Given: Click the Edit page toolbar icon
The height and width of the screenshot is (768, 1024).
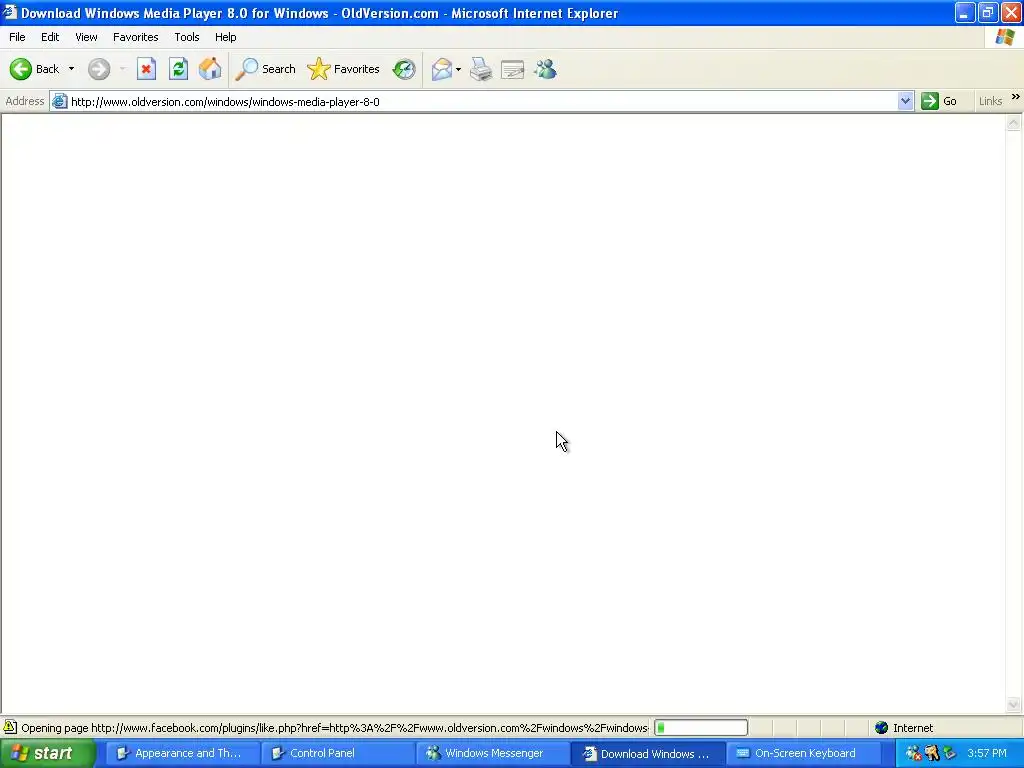Looking at the screenshot, I should point(513,69).
